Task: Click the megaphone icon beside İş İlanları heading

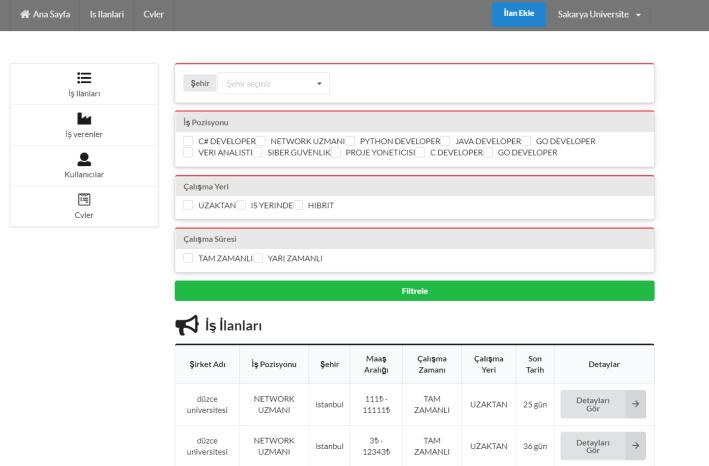Action: click(187, 325)
